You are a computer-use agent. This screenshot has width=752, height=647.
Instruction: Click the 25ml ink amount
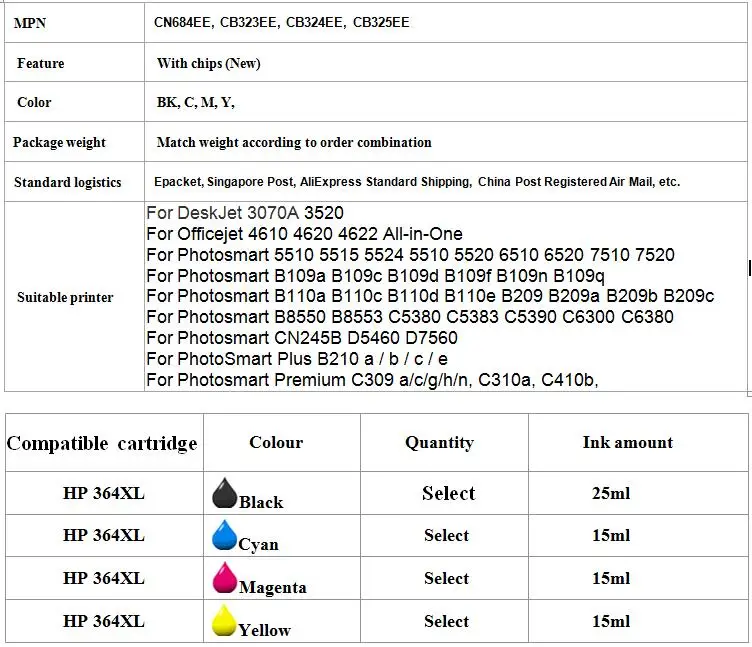(611, 493)
